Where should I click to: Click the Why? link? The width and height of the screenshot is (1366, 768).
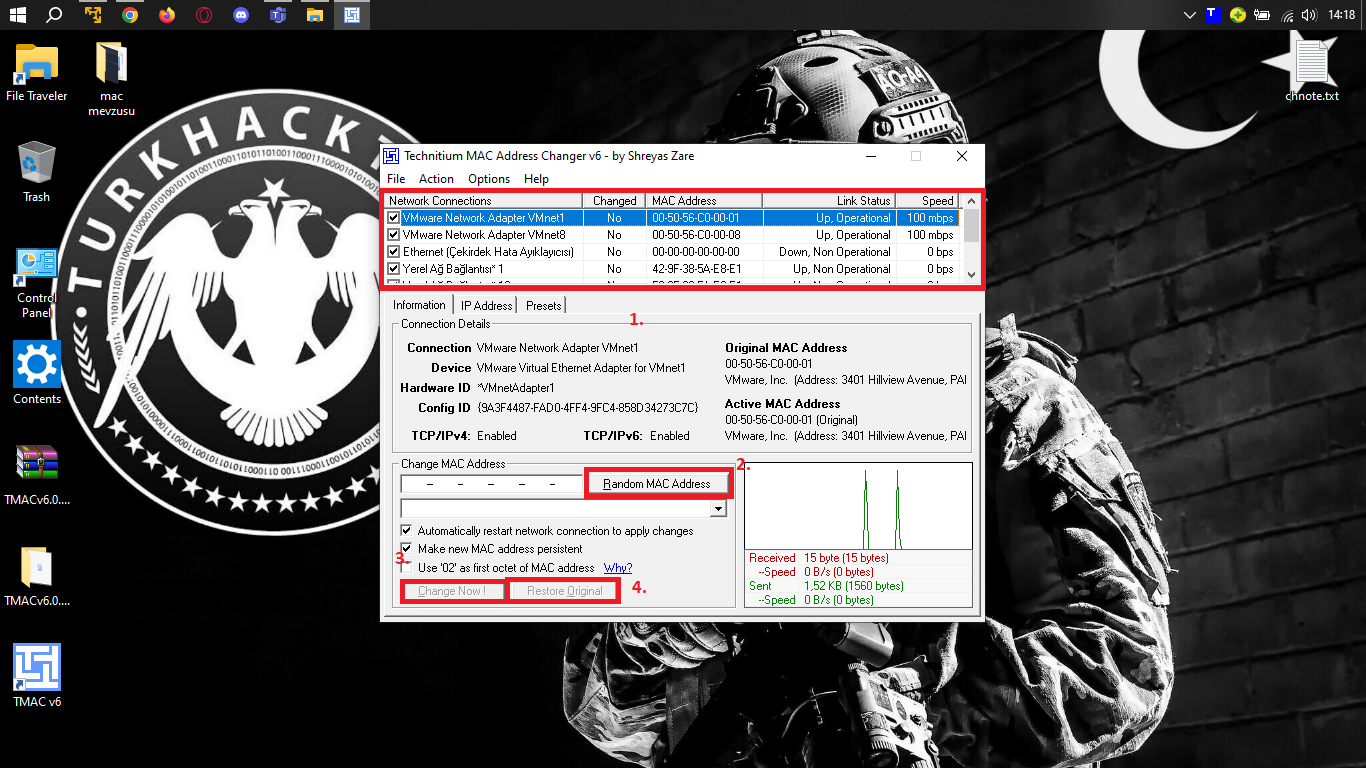click(x=617, y=568)
